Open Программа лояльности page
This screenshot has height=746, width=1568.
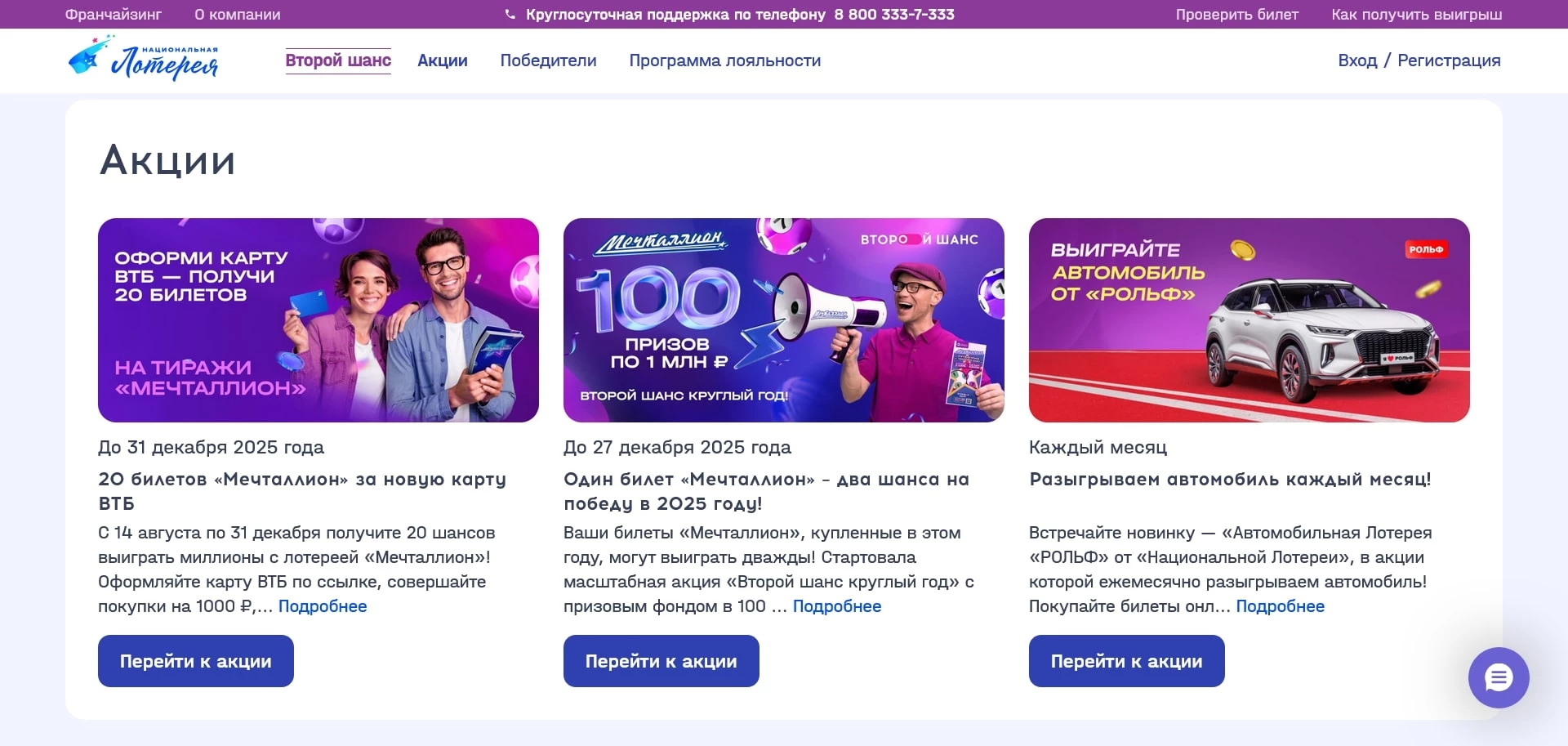[x=724, y=60]
